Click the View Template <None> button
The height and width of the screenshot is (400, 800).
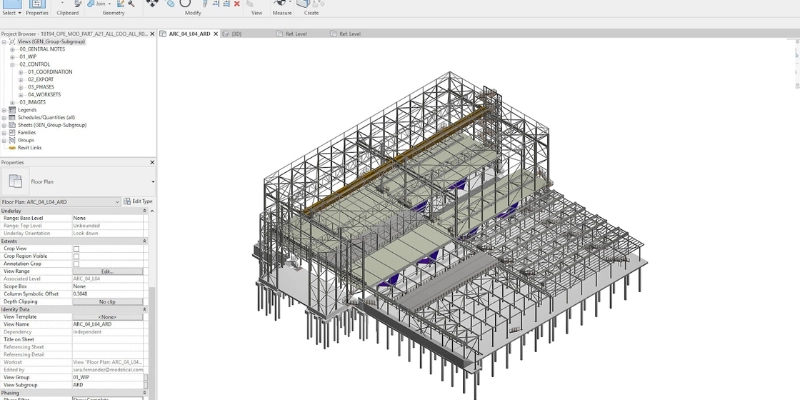pyautogui.click(x=108, y=317)
